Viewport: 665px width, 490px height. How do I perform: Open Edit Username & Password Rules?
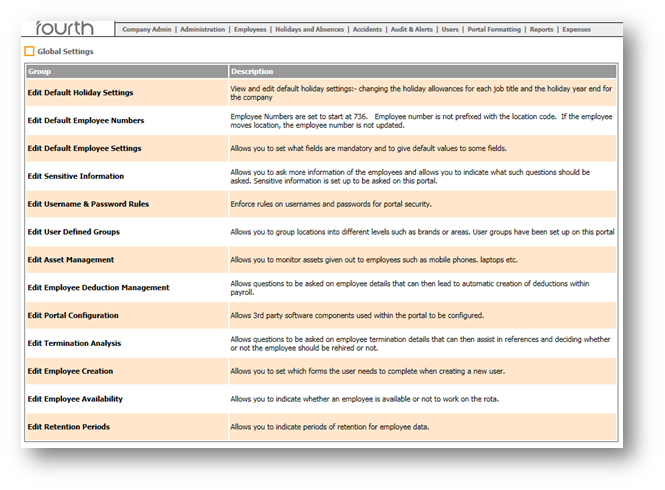point(88,204)
